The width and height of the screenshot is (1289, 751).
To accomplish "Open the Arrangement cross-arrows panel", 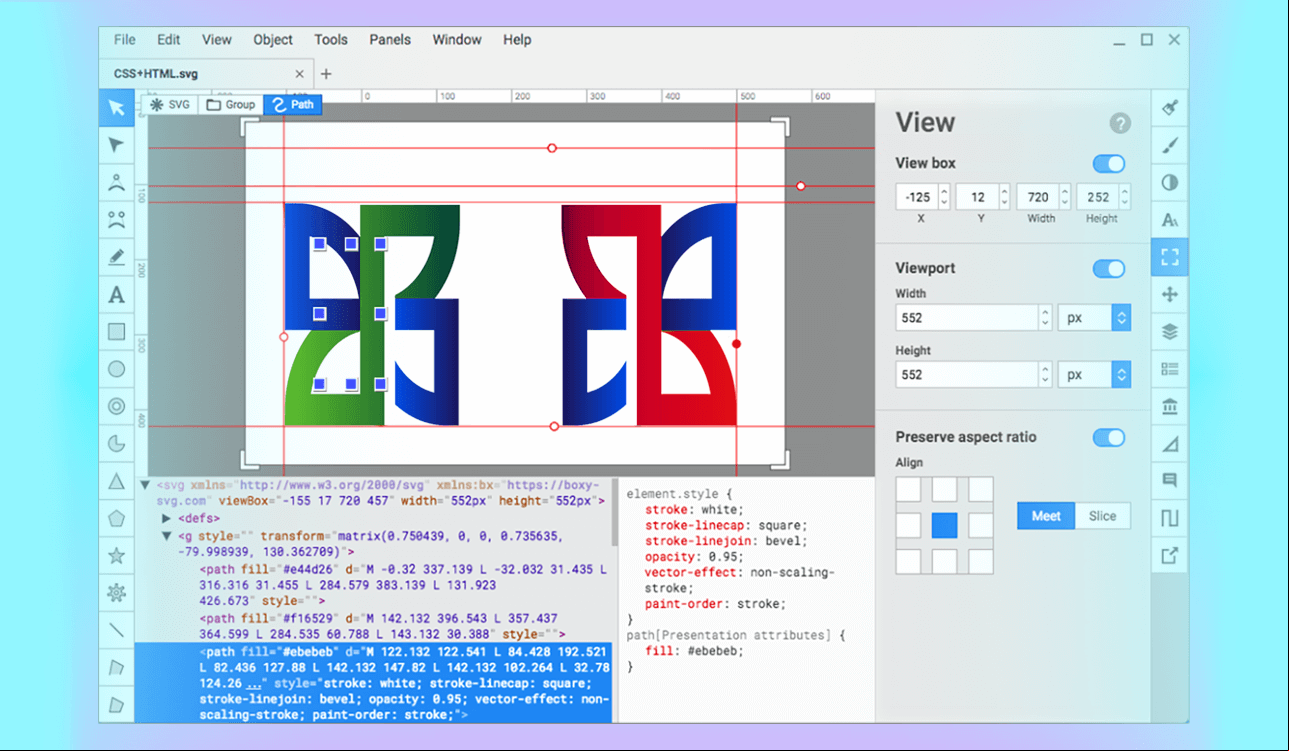I will pos(1170,294).
